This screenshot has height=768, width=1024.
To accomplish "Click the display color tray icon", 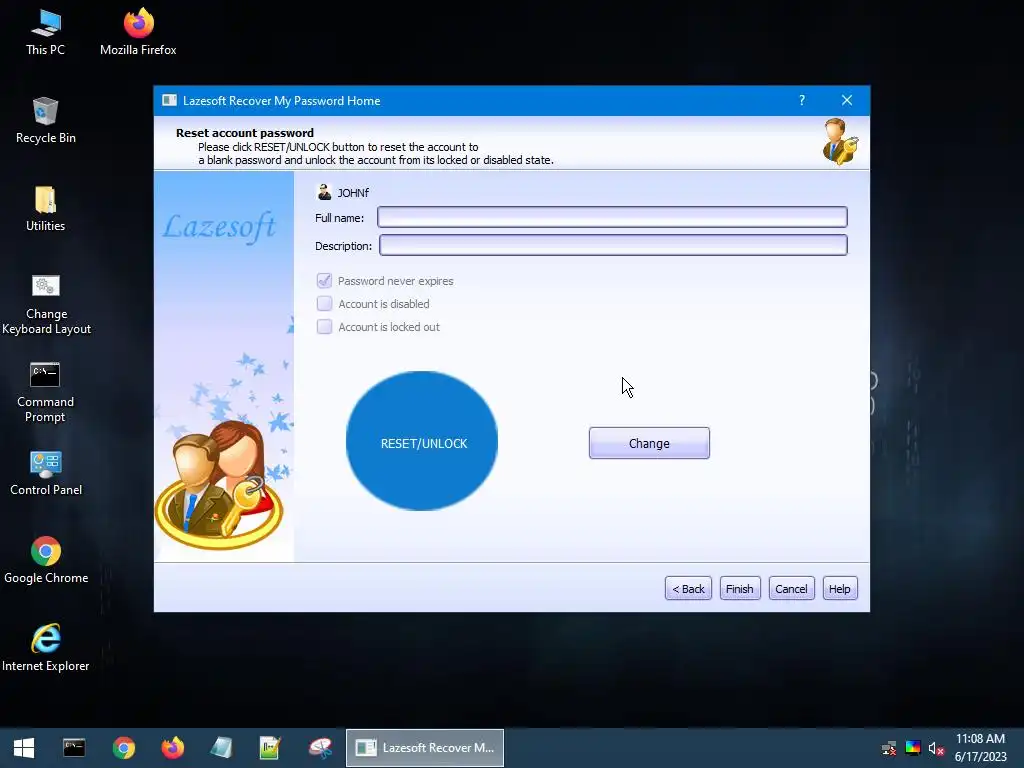I will (x=913, y=748).
